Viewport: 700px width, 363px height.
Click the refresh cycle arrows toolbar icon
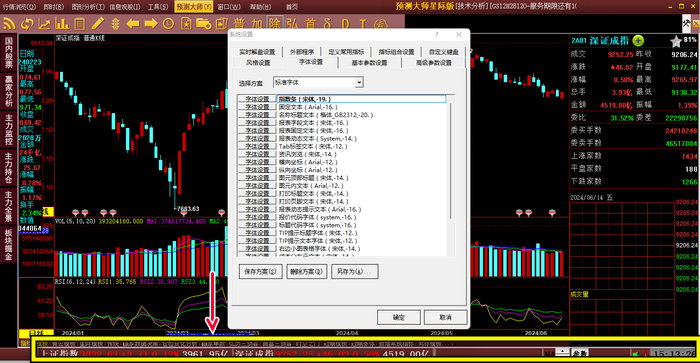tap(27, 23)
